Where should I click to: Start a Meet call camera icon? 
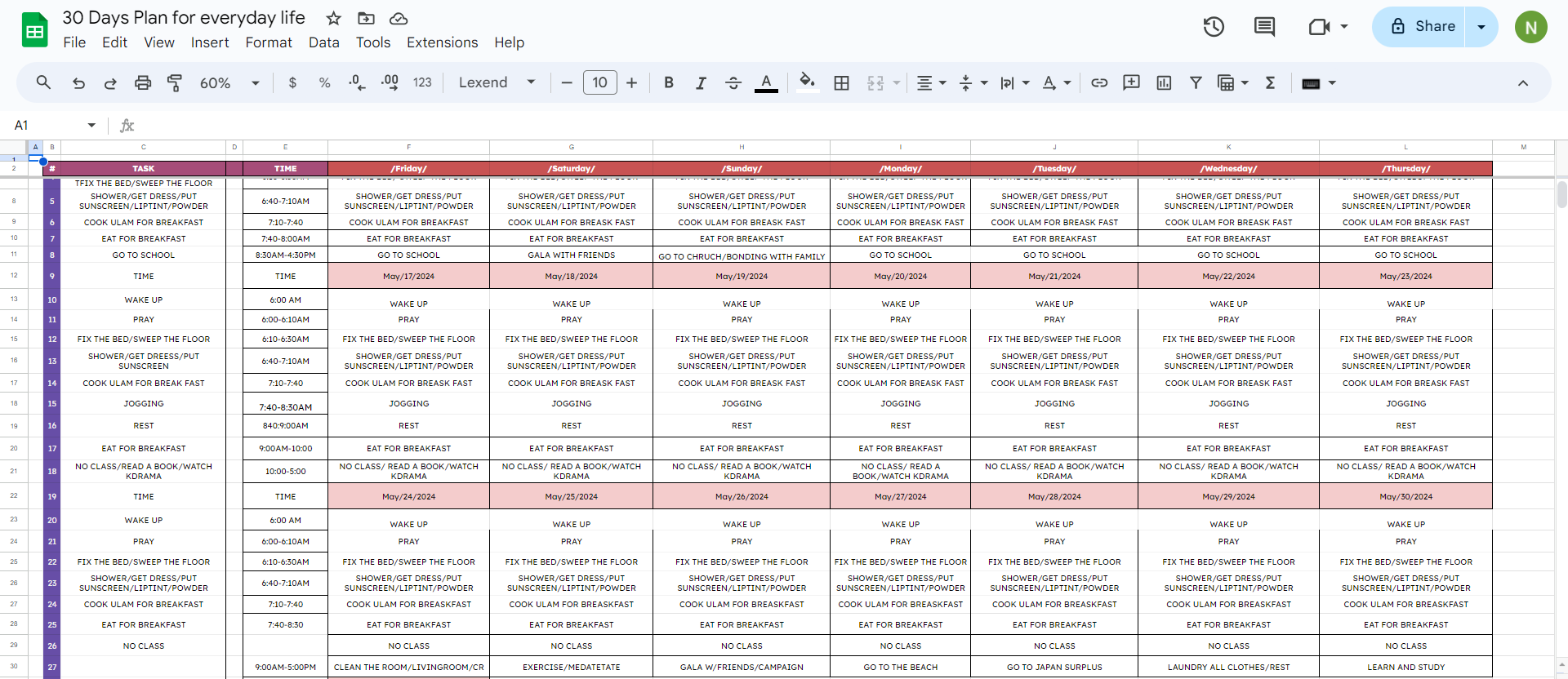pos(1319,27)
